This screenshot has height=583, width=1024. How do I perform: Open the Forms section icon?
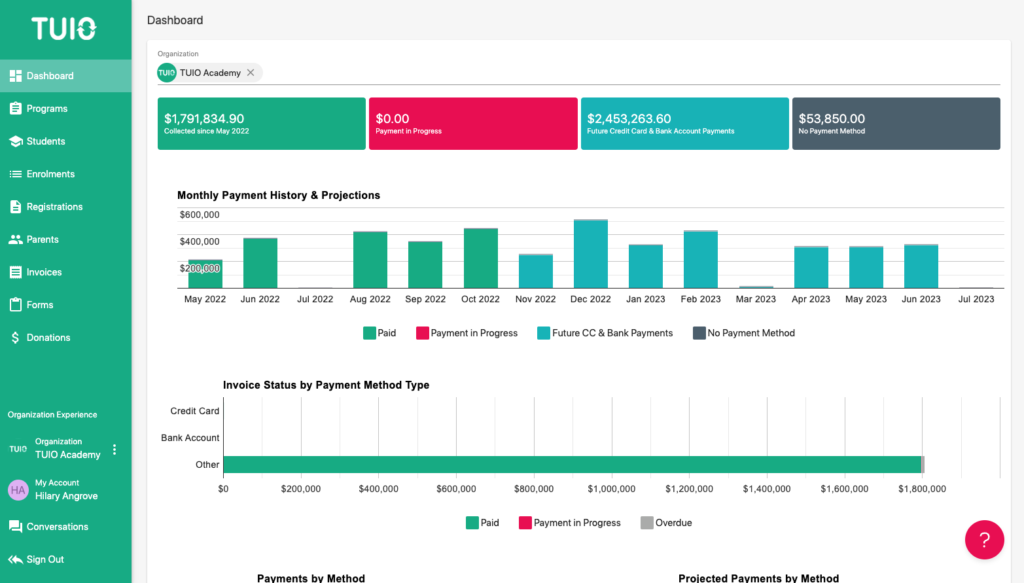click(x=17, y=304)
